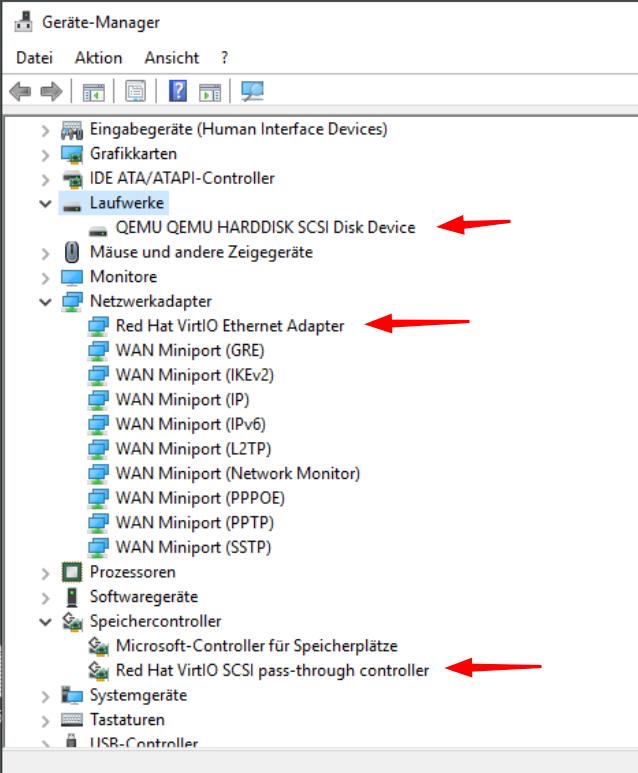638x773 pixels.
Task: Select WAN Miniport (L2TP)
Action: (x=193, y=449)
